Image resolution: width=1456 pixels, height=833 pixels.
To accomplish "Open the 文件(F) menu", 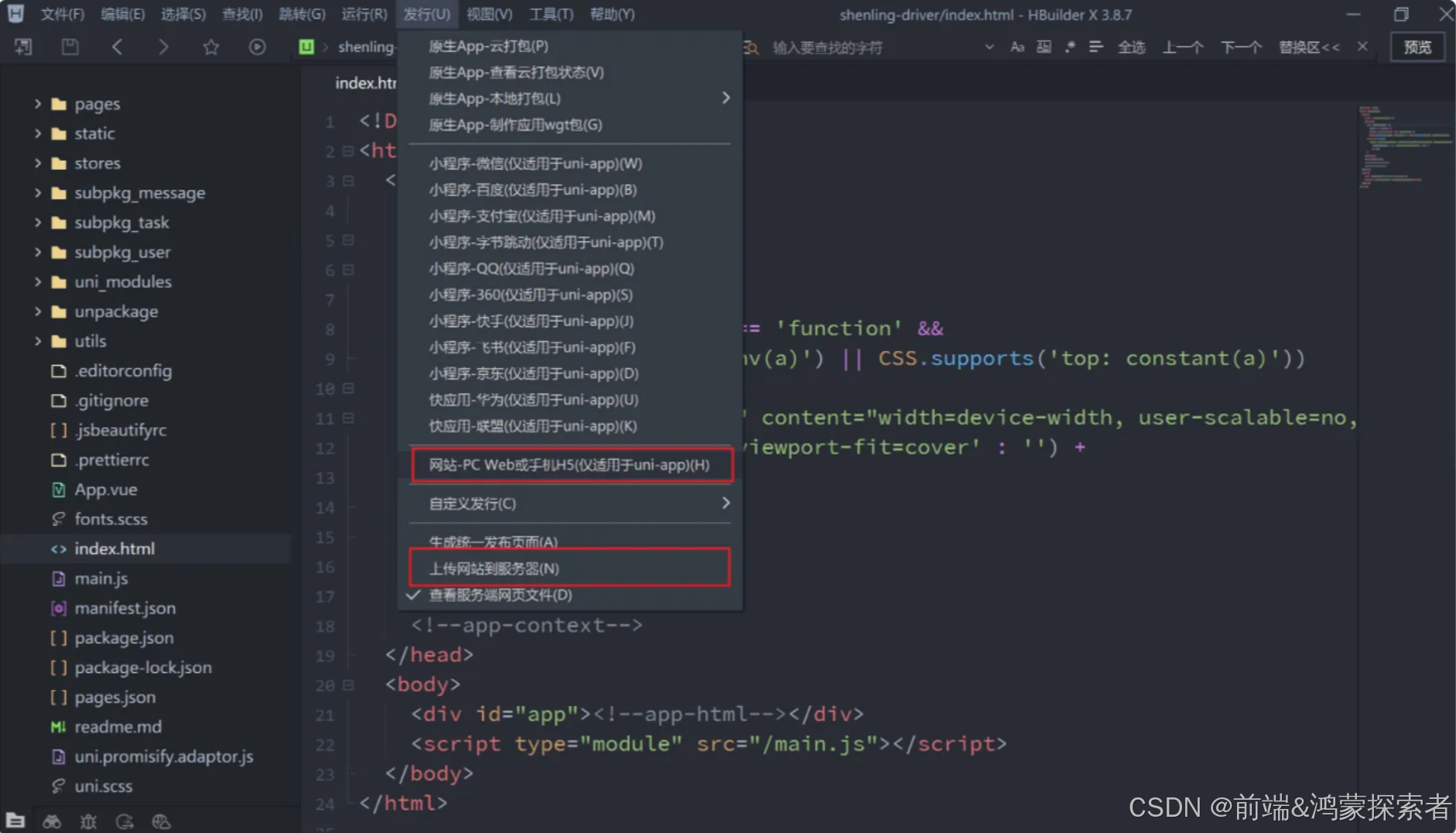I will [62, 14].
